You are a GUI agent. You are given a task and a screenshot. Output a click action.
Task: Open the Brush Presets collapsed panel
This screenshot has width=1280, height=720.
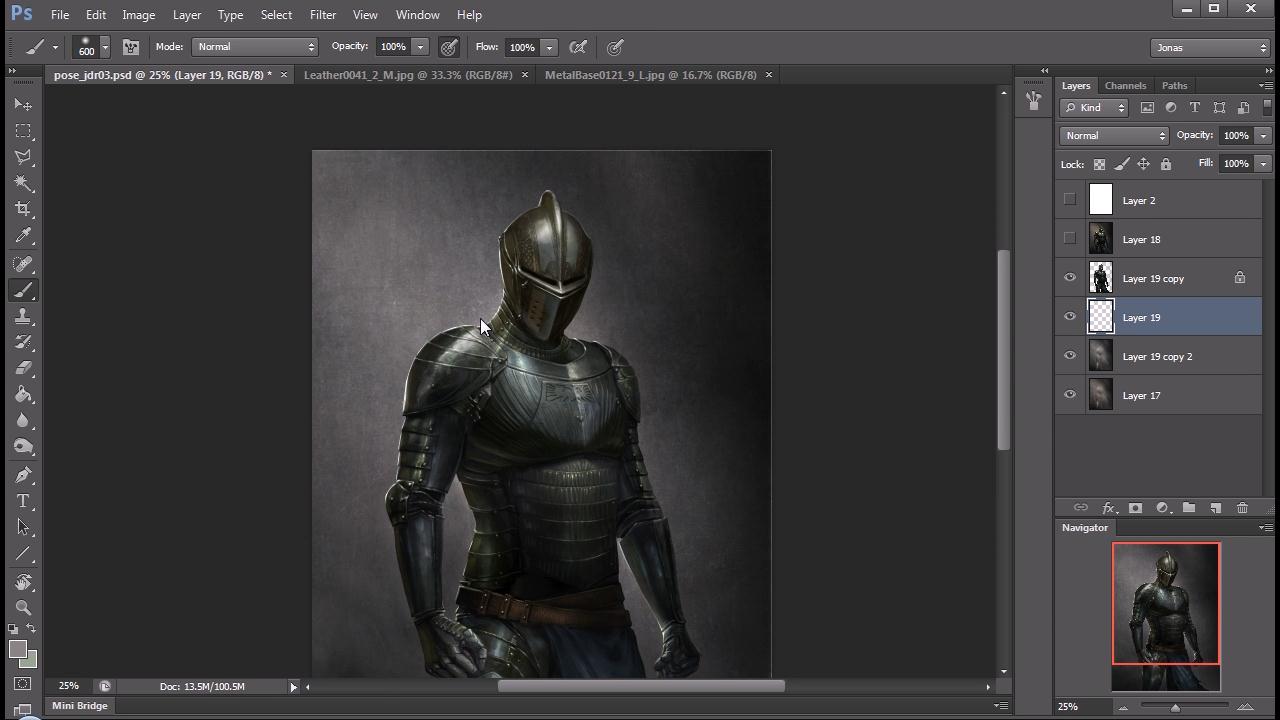click(1033, 101)
